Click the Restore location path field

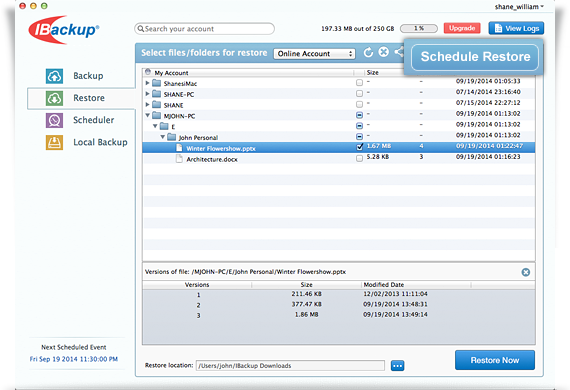click(x=290, y=366)
